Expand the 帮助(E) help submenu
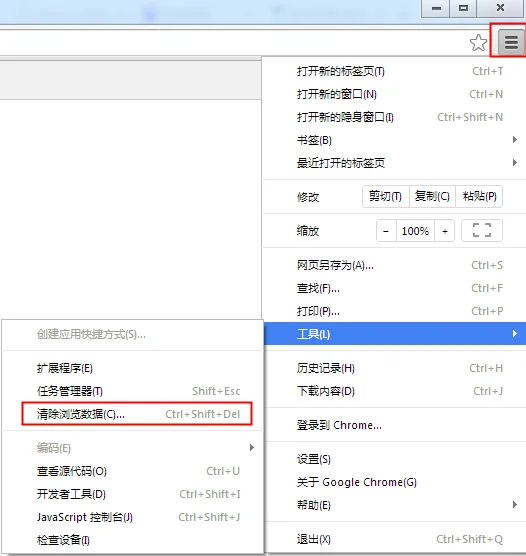526x556 pixels. pos(394,505)
